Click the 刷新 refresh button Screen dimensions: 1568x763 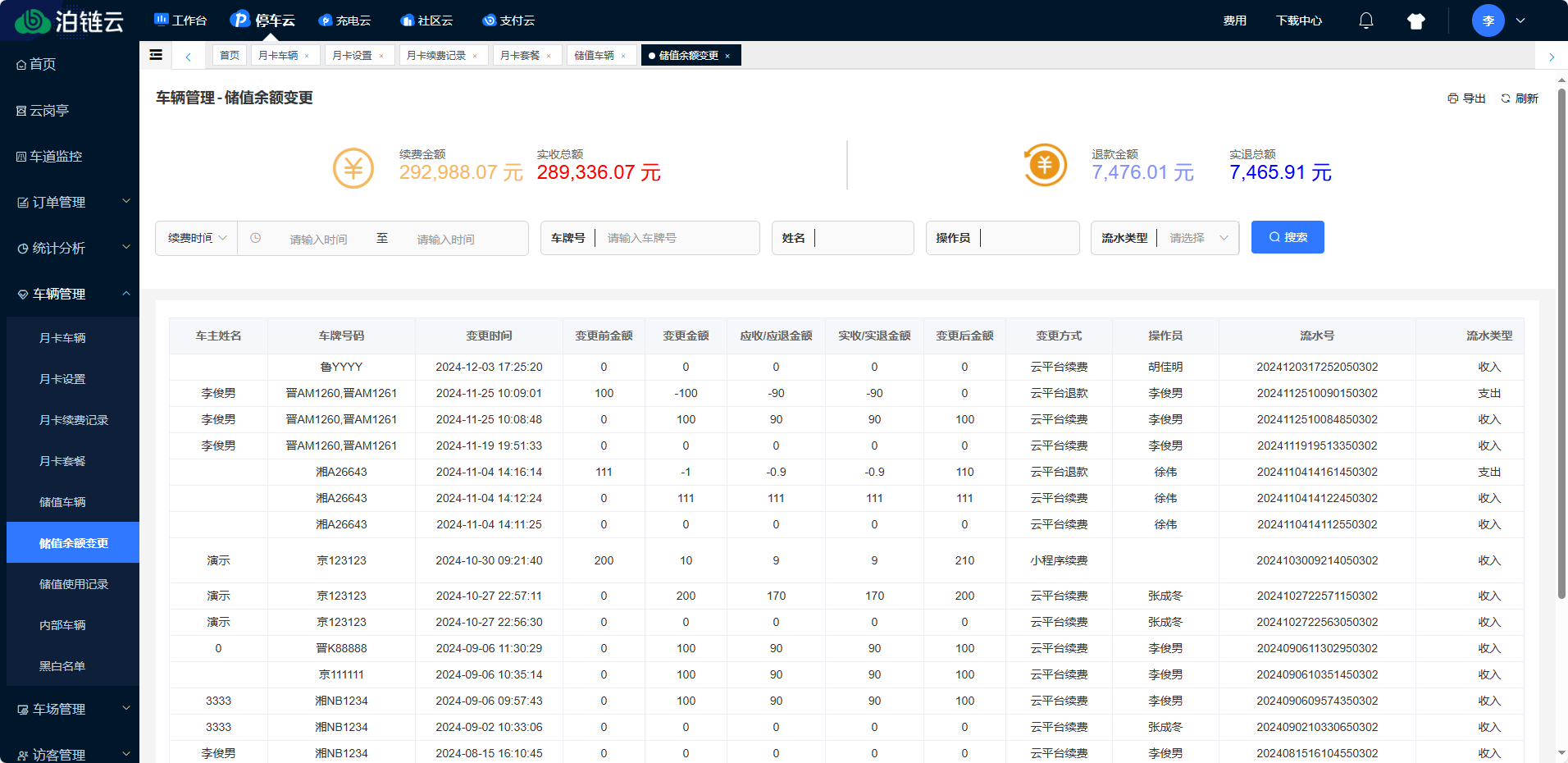pyautogui.click(x=1520, y=98)
